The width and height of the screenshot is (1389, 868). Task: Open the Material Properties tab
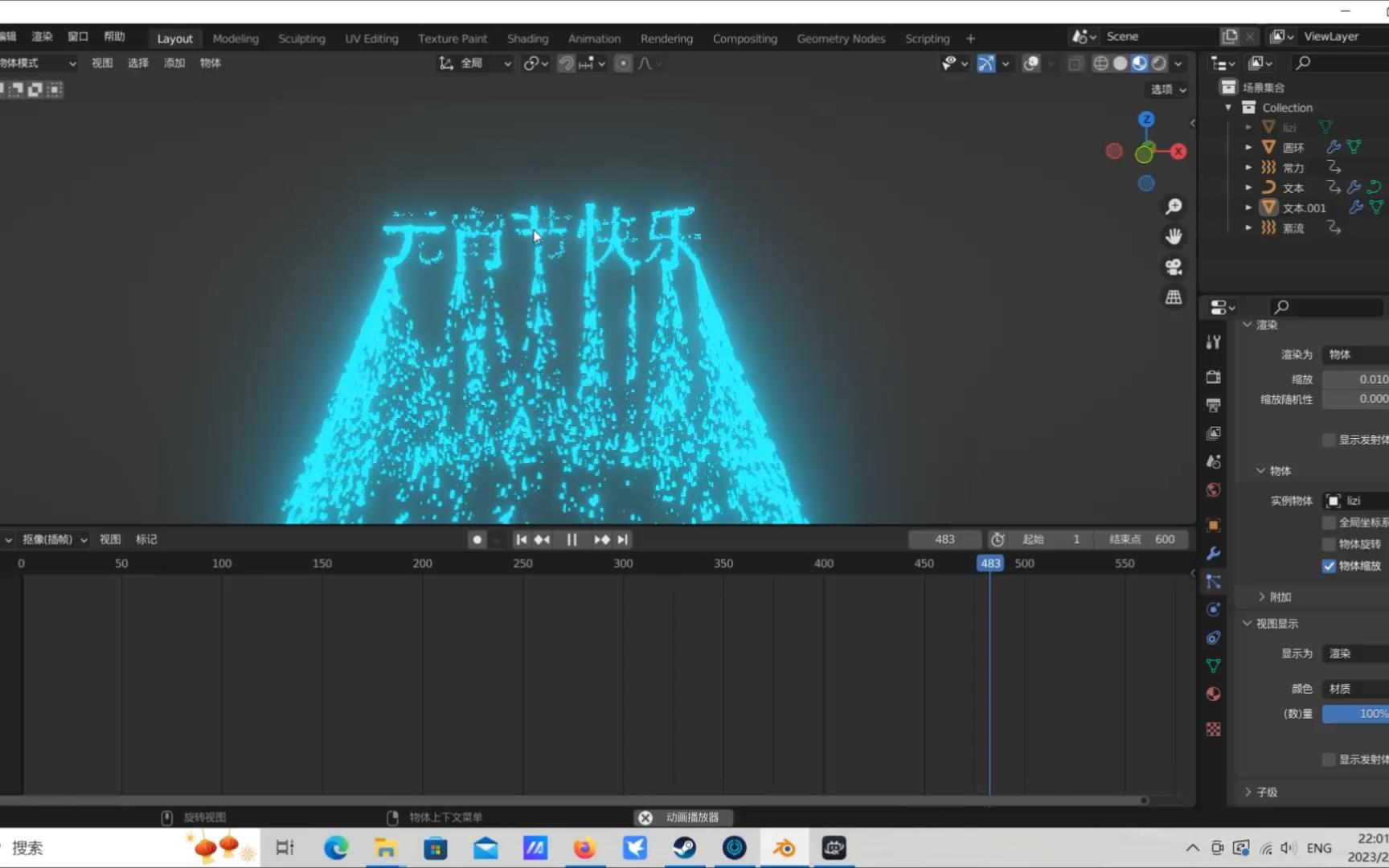point(1214,693)
